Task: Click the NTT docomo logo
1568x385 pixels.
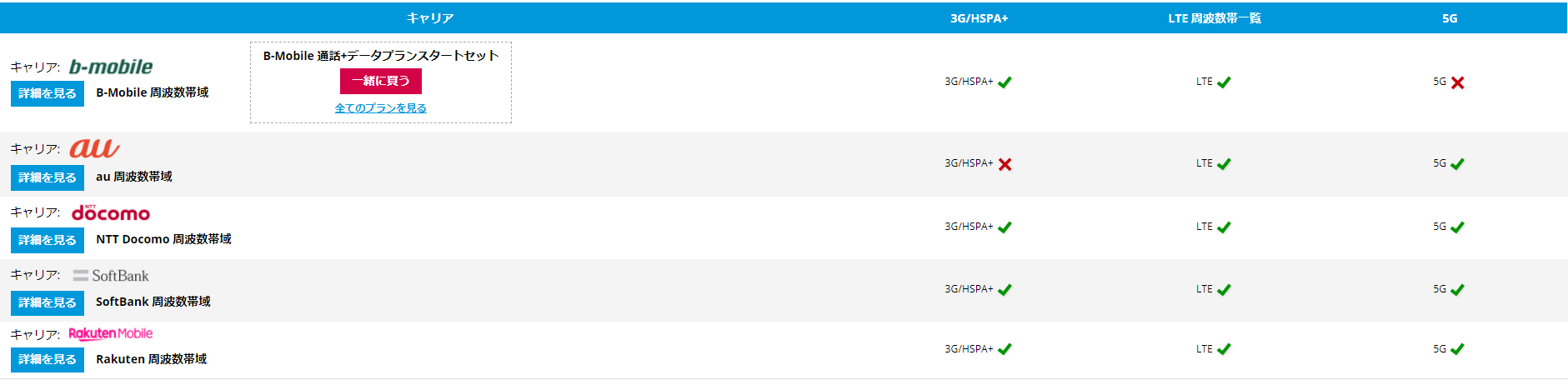Action: click(111, 213)
